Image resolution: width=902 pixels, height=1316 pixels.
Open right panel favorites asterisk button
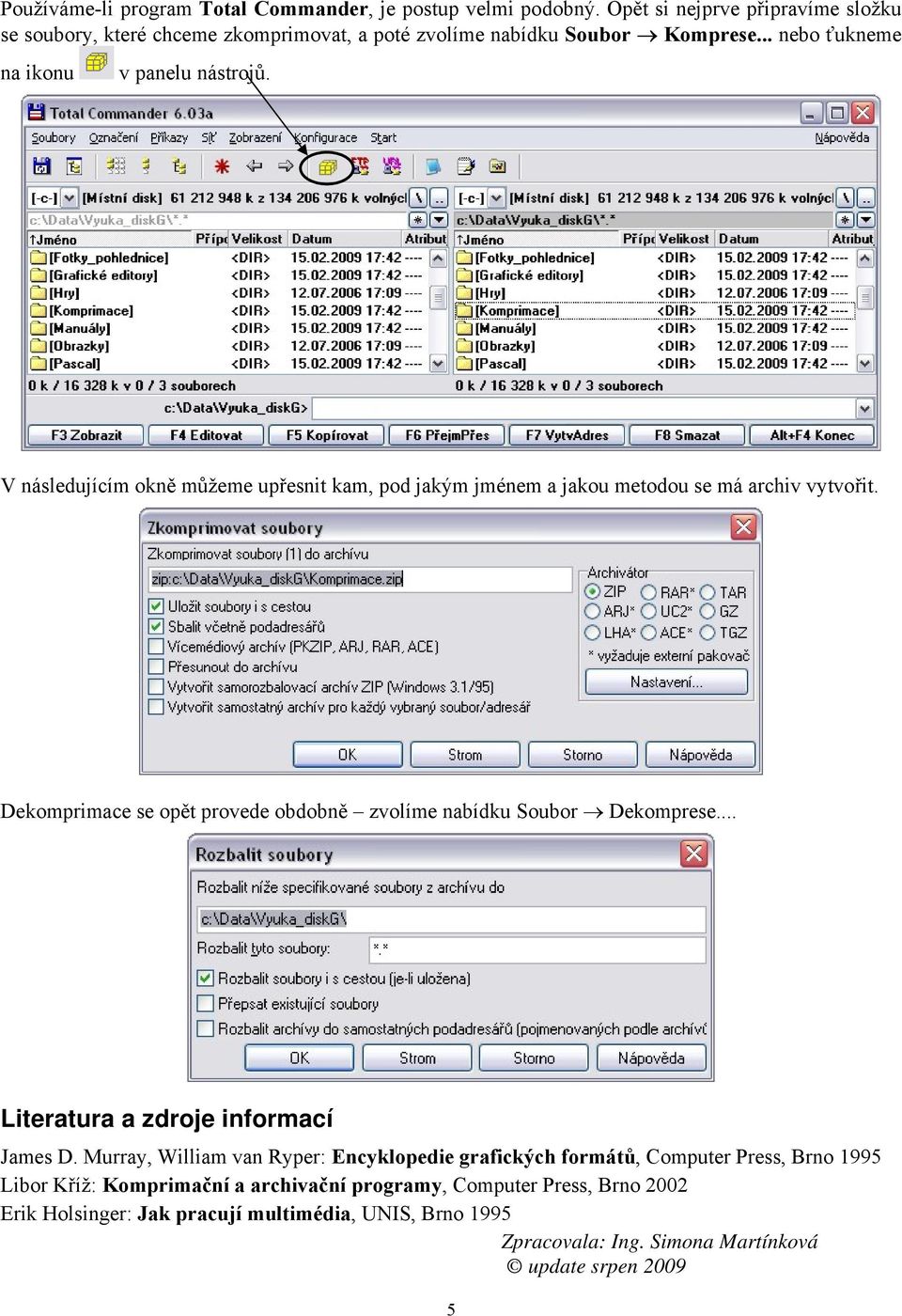coord(847,220)
